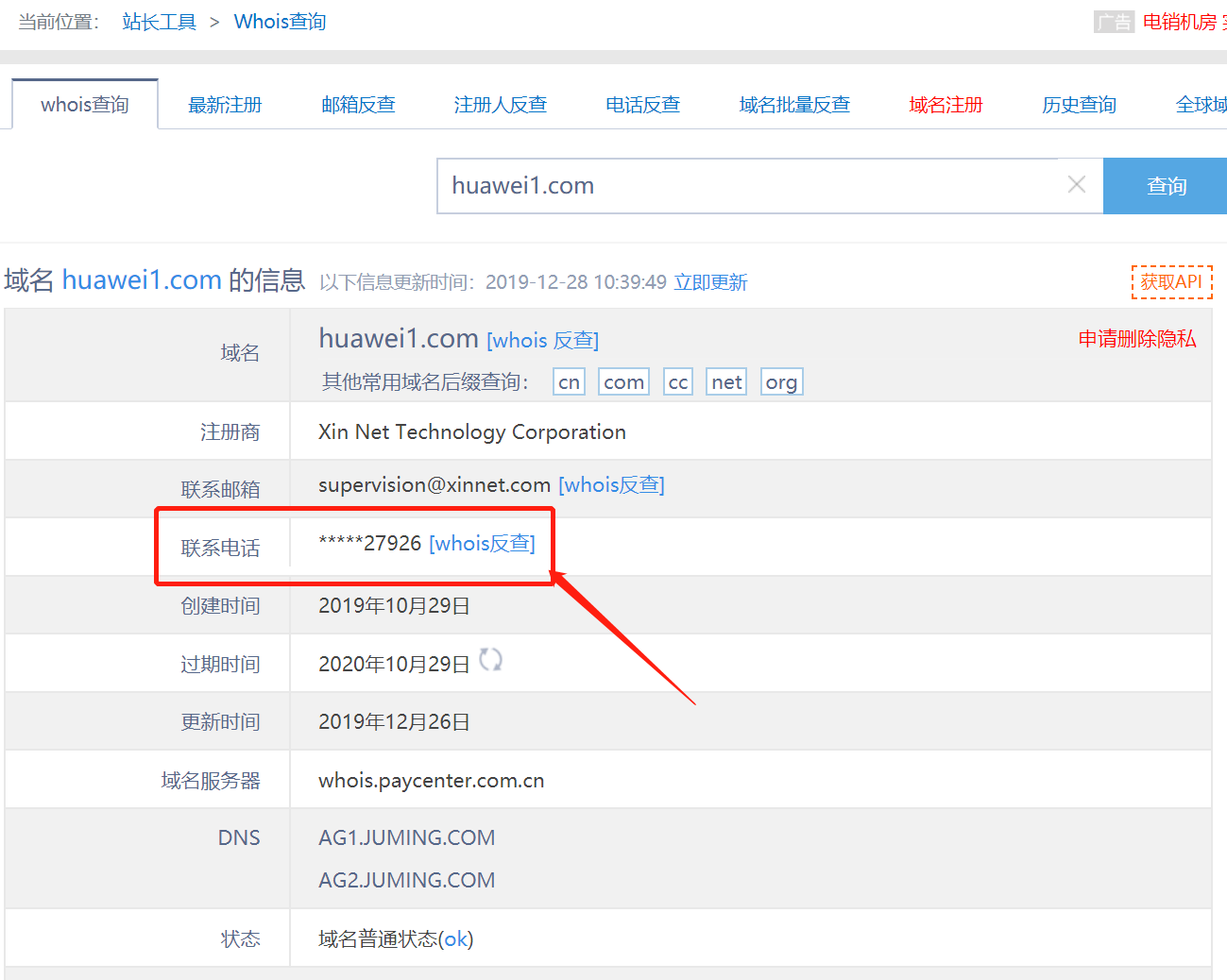Click the ok status link
This screenshot has width=1227, height=980.
click(x=456, y=938)
